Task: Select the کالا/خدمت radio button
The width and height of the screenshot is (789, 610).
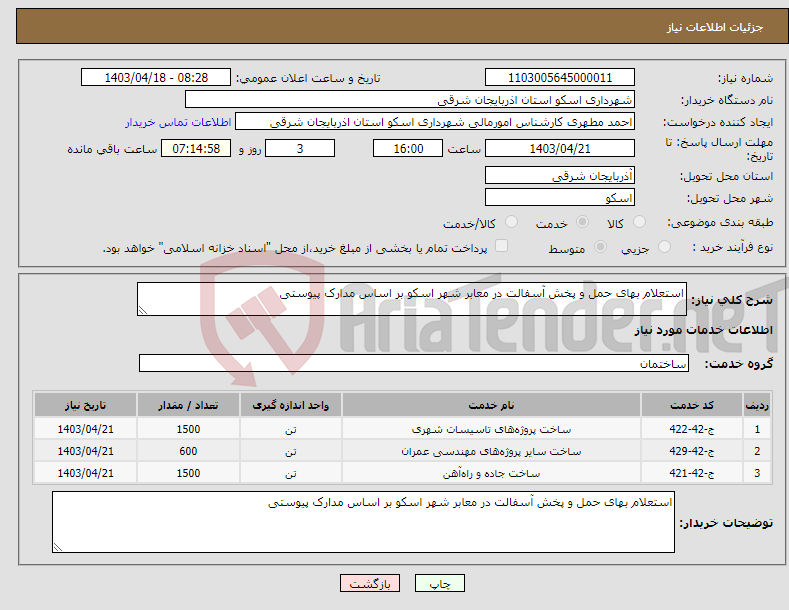Action: [x=511, y=221]
